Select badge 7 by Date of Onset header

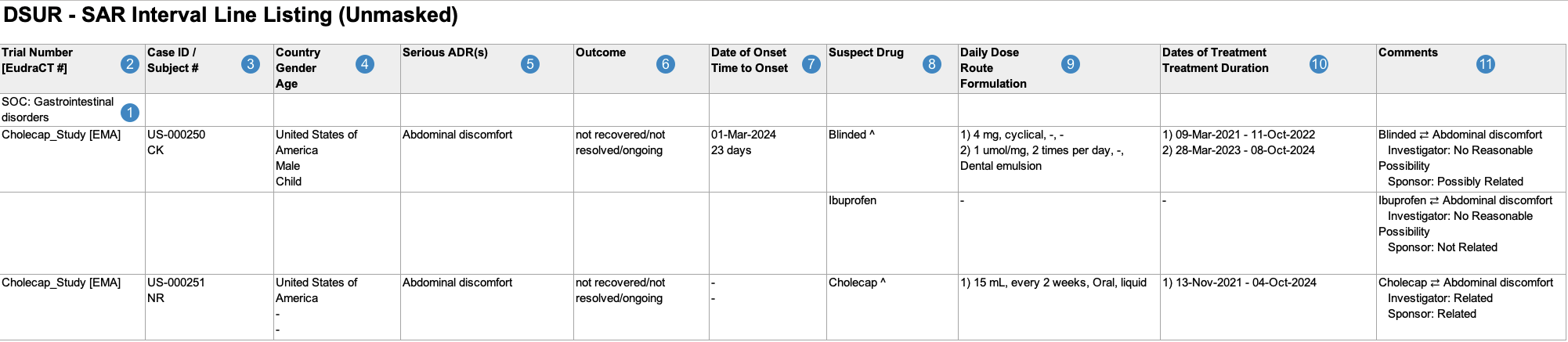pyautogui.click(x=811, y=64)
